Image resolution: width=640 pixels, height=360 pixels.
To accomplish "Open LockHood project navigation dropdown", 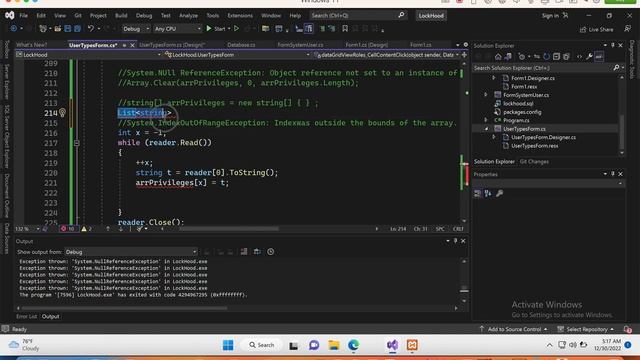I will [x=88, y=55].
